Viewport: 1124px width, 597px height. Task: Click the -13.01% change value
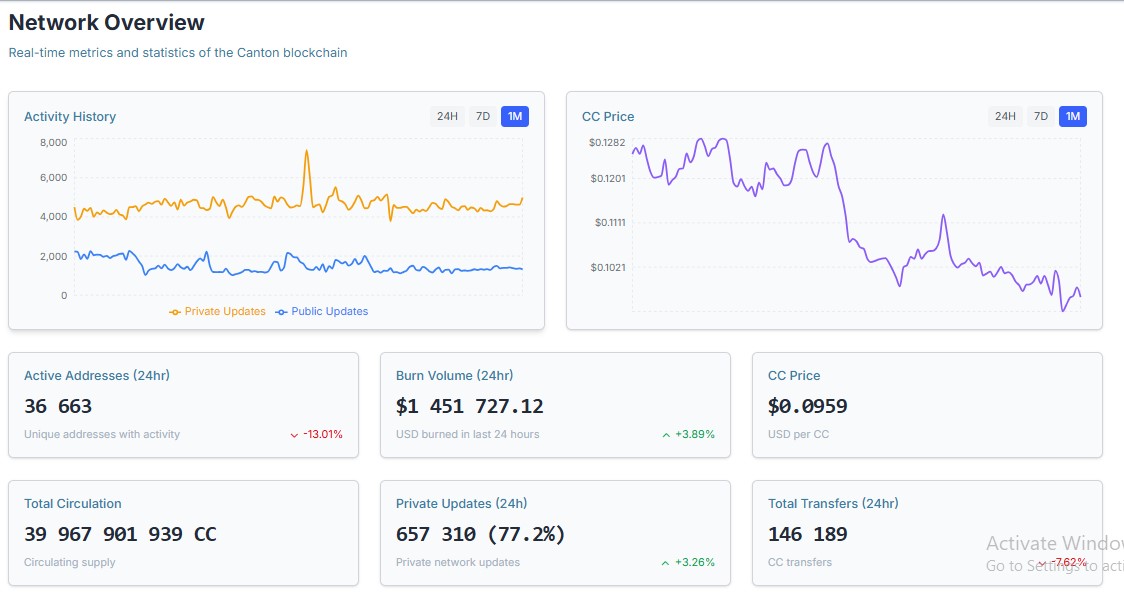click(323, 434)
